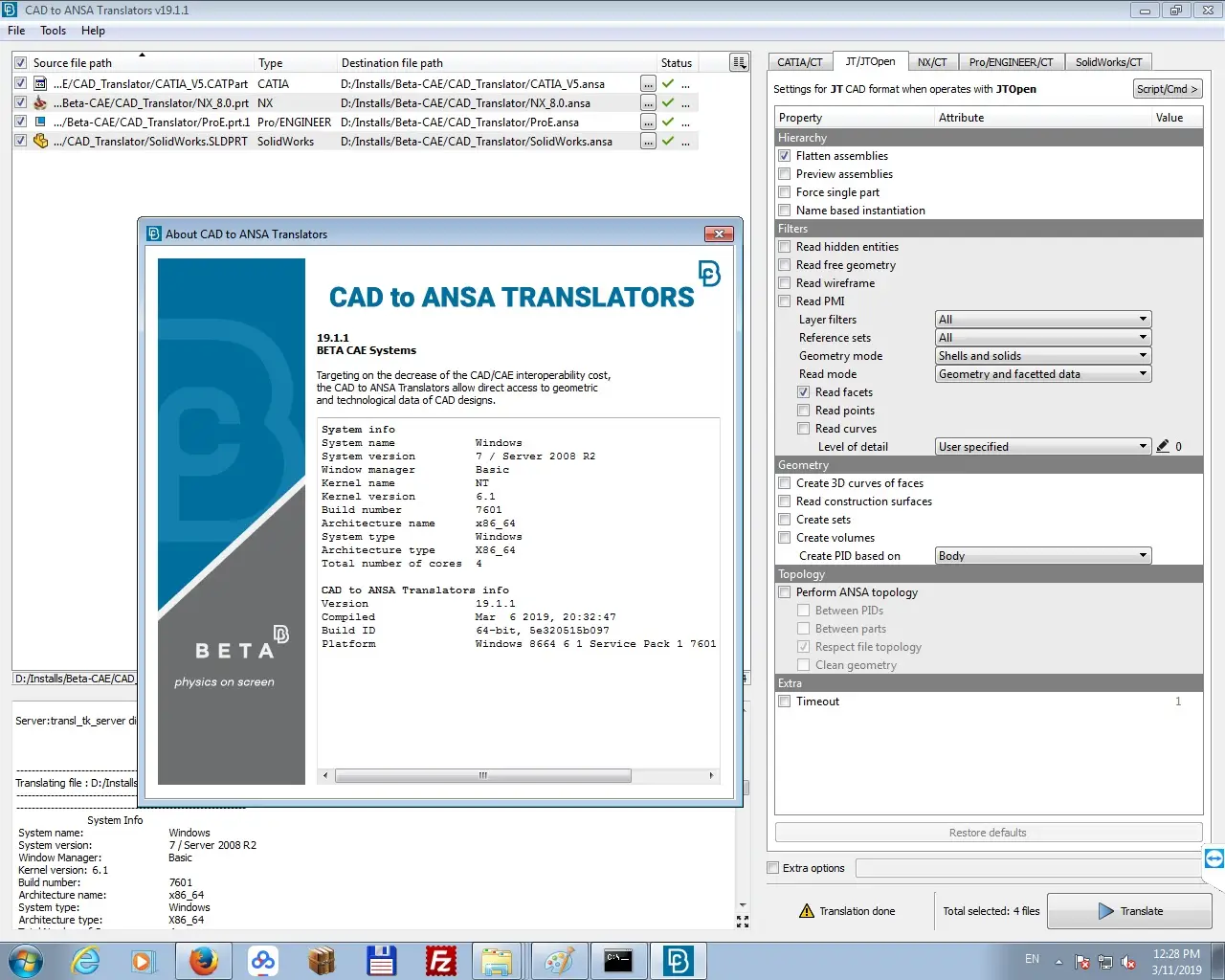This screenshot has width=1225, height=980.
Task: Uncheck the Read facets option
Action: 804,392
